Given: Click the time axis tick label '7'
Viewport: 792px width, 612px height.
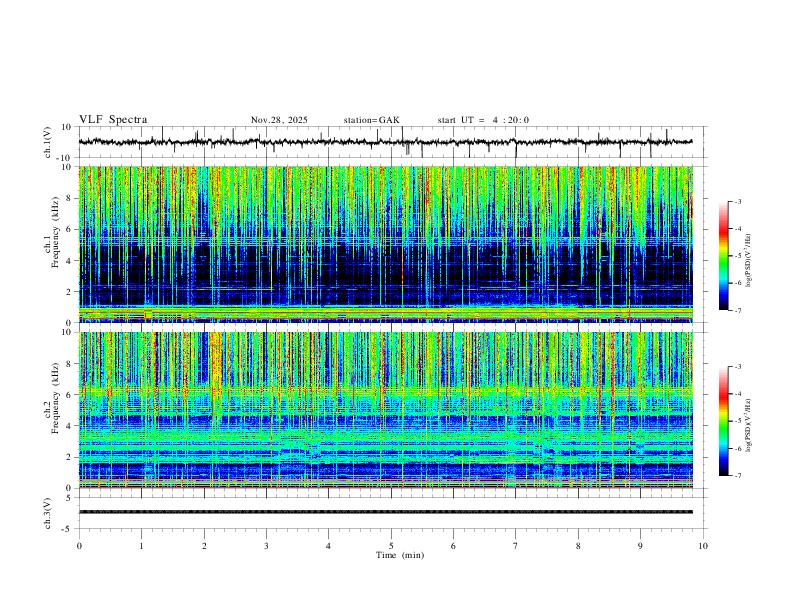Looking at the screenshot, I should 516,546.
